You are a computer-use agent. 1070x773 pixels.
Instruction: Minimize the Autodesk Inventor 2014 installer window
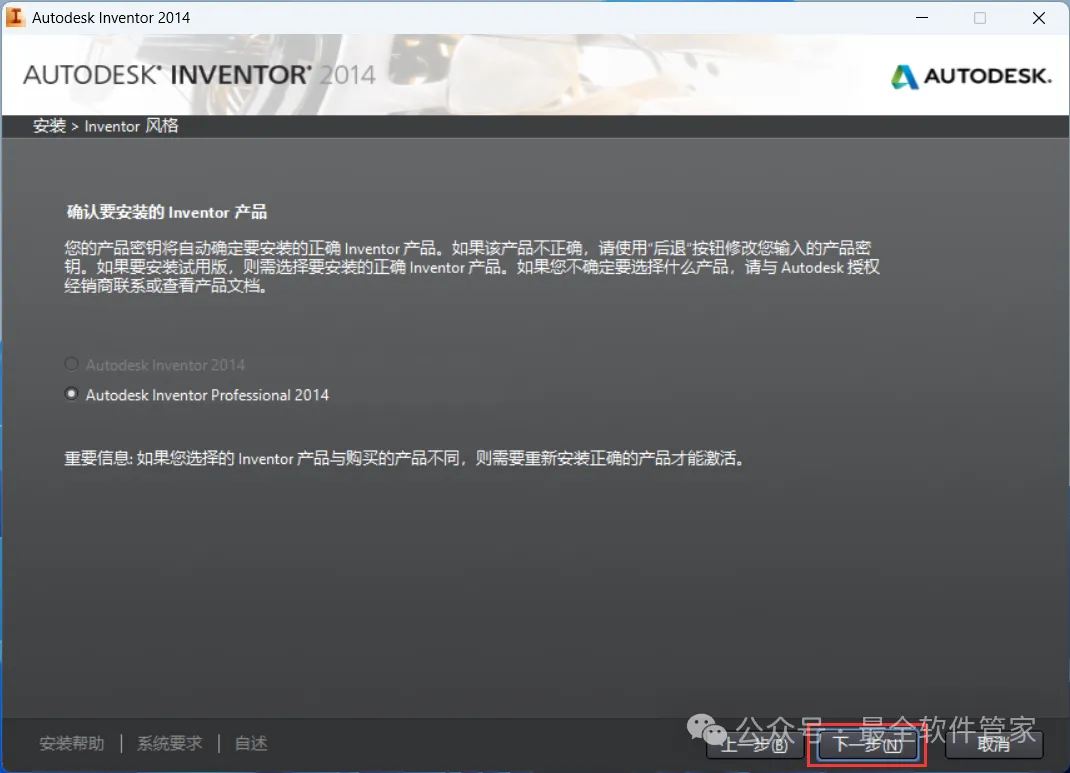pyautogui.click(x=922, y=18)
